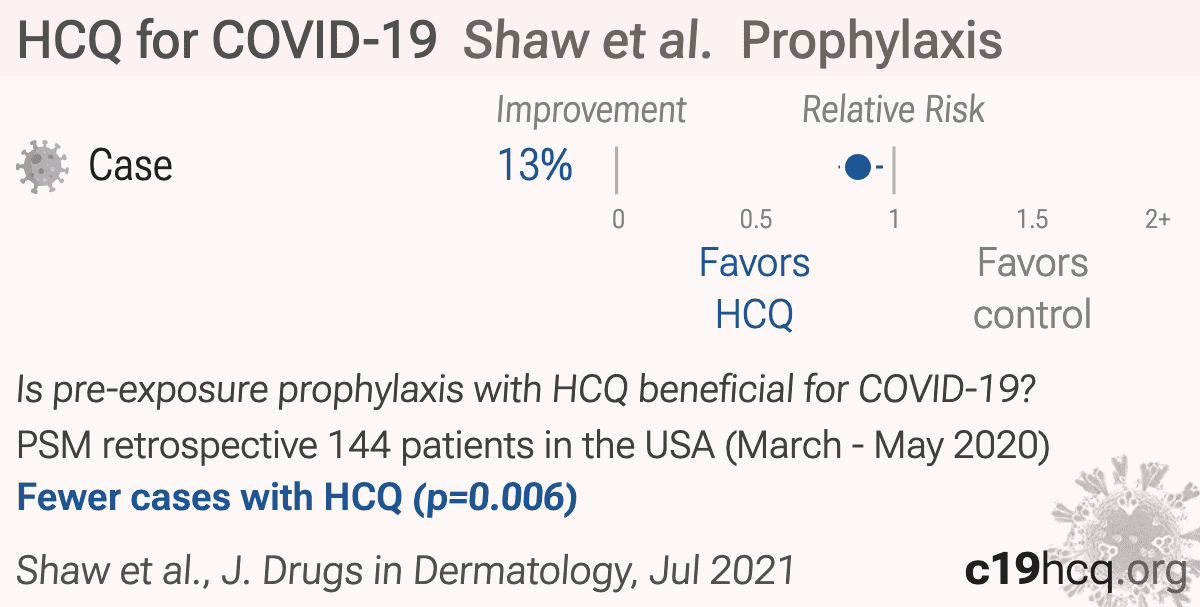
Task: Click the 13% improvement value
Action: [535, 166]
